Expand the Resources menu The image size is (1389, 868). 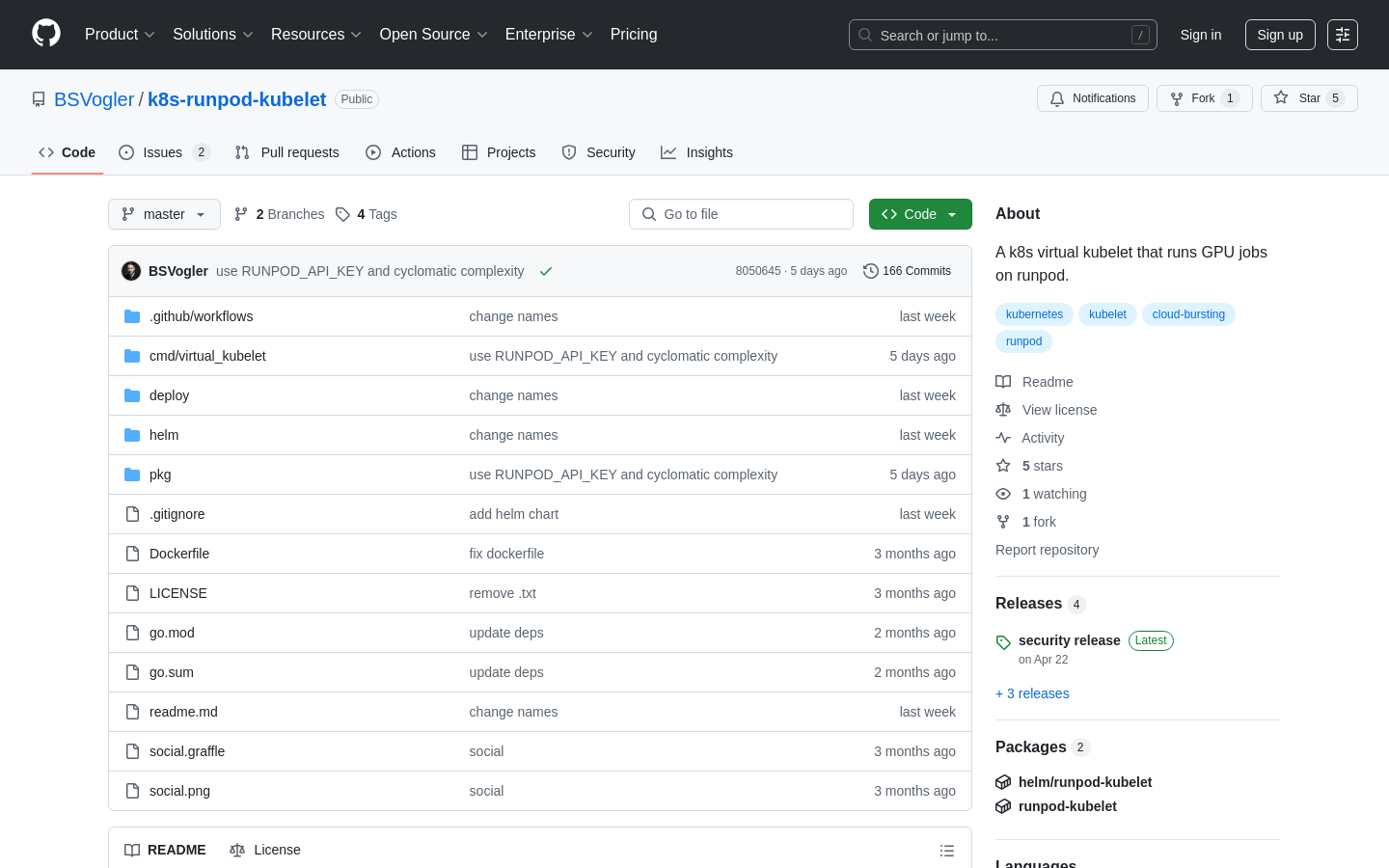316,34
